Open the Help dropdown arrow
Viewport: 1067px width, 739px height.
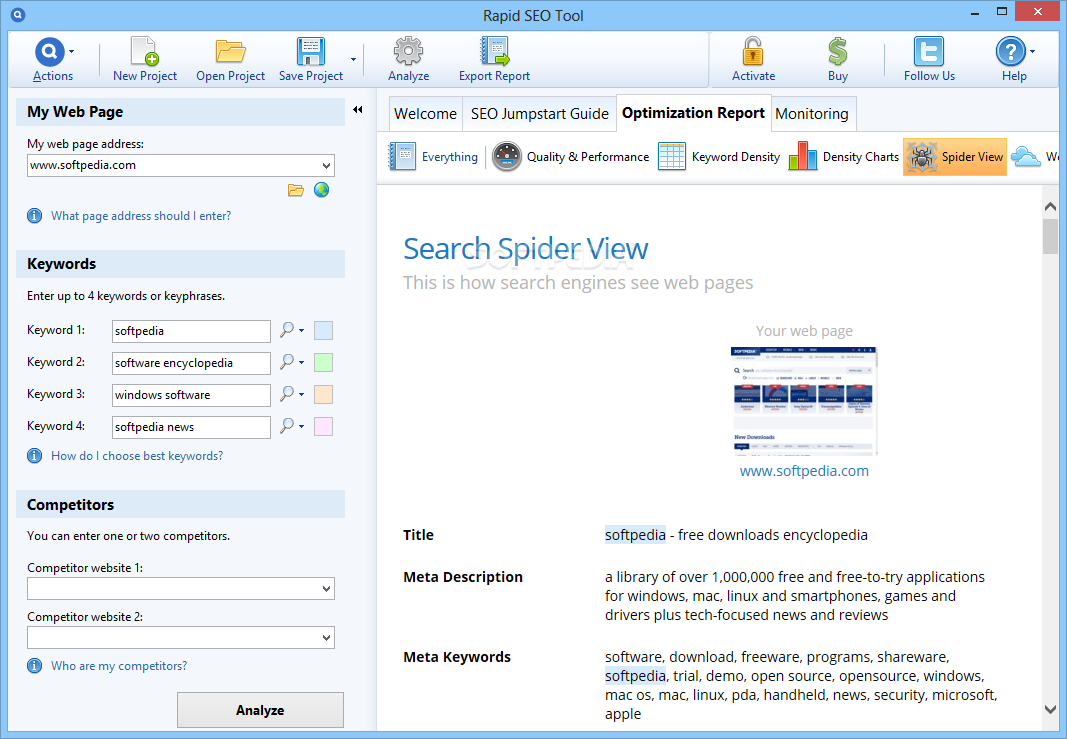[x=1032, y=52]
